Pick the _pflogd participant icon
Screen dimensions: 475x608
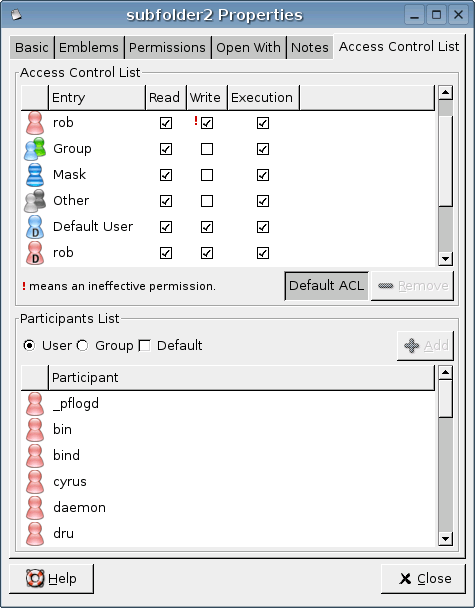tap(35, 404)
